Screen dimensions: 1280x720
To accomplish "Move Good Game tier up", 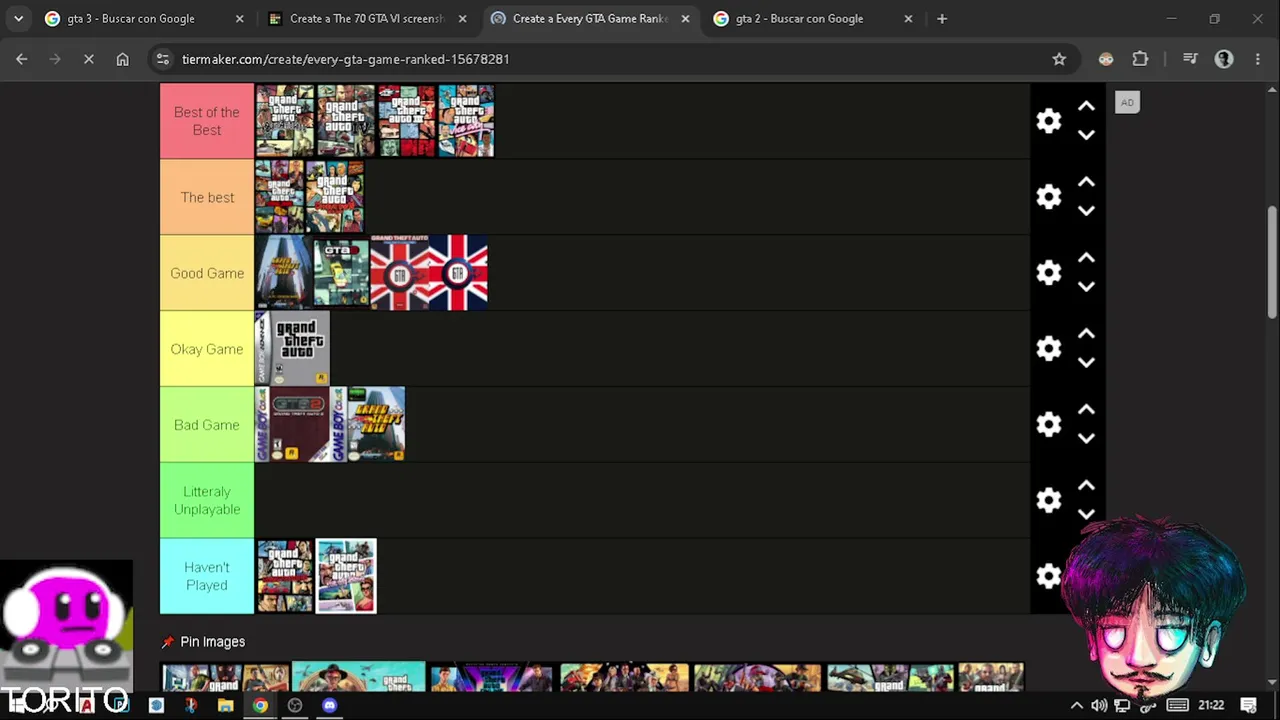I will [x=1086, y=258].
